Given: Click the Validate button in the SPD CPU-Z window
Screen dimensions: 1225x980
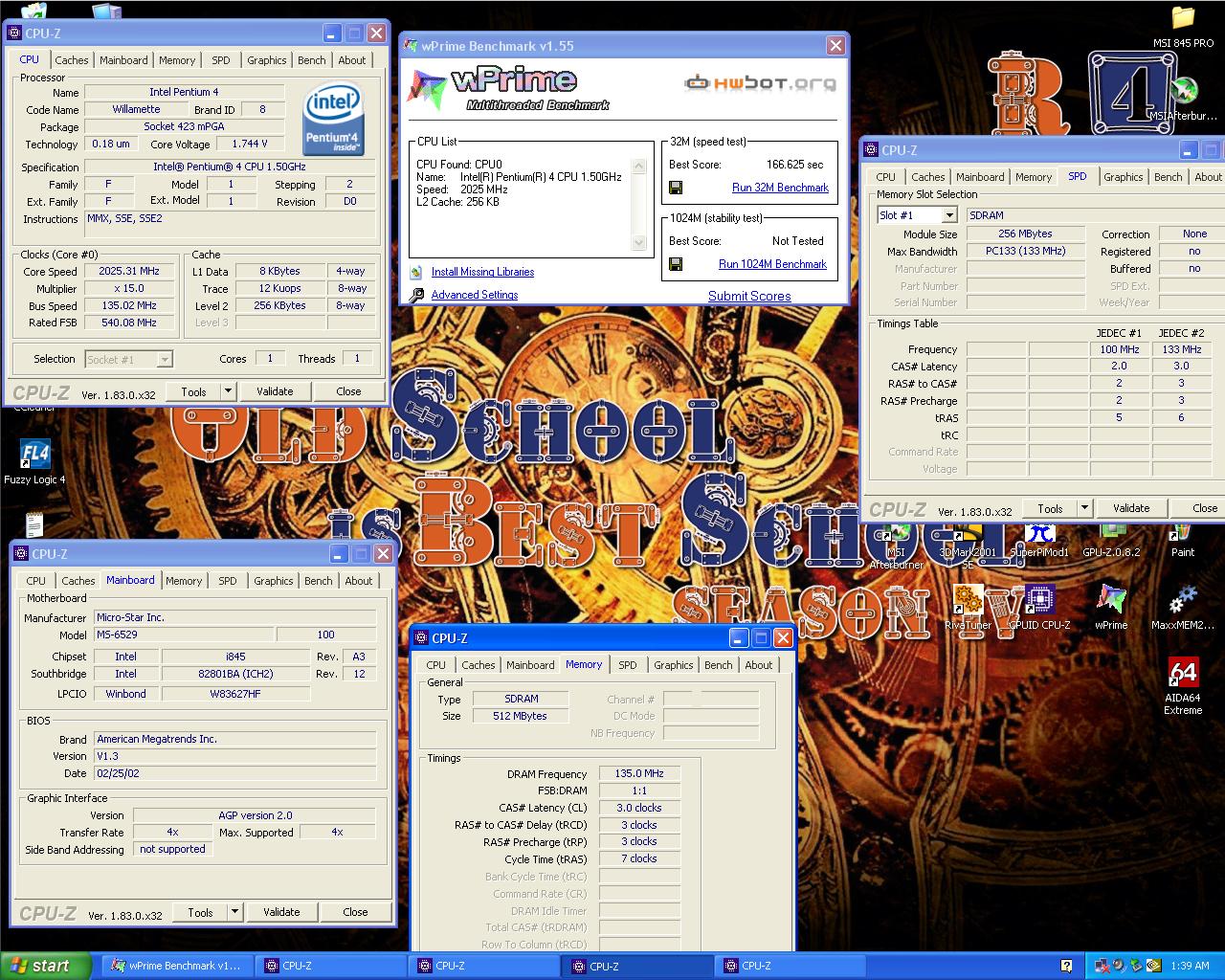Looking at the screenshot, I should [x=1131, y=508].
